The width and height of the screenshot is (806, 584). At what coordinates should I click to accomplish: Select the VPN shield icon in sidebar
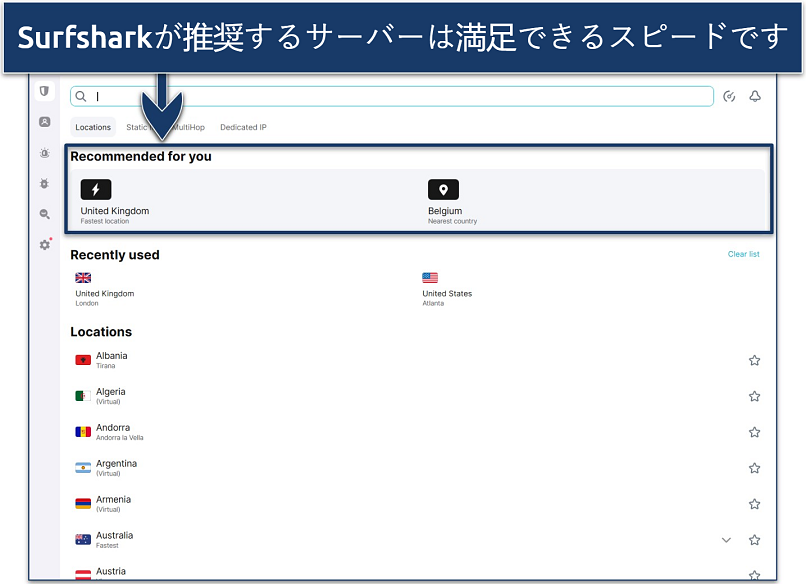point(44,91)
